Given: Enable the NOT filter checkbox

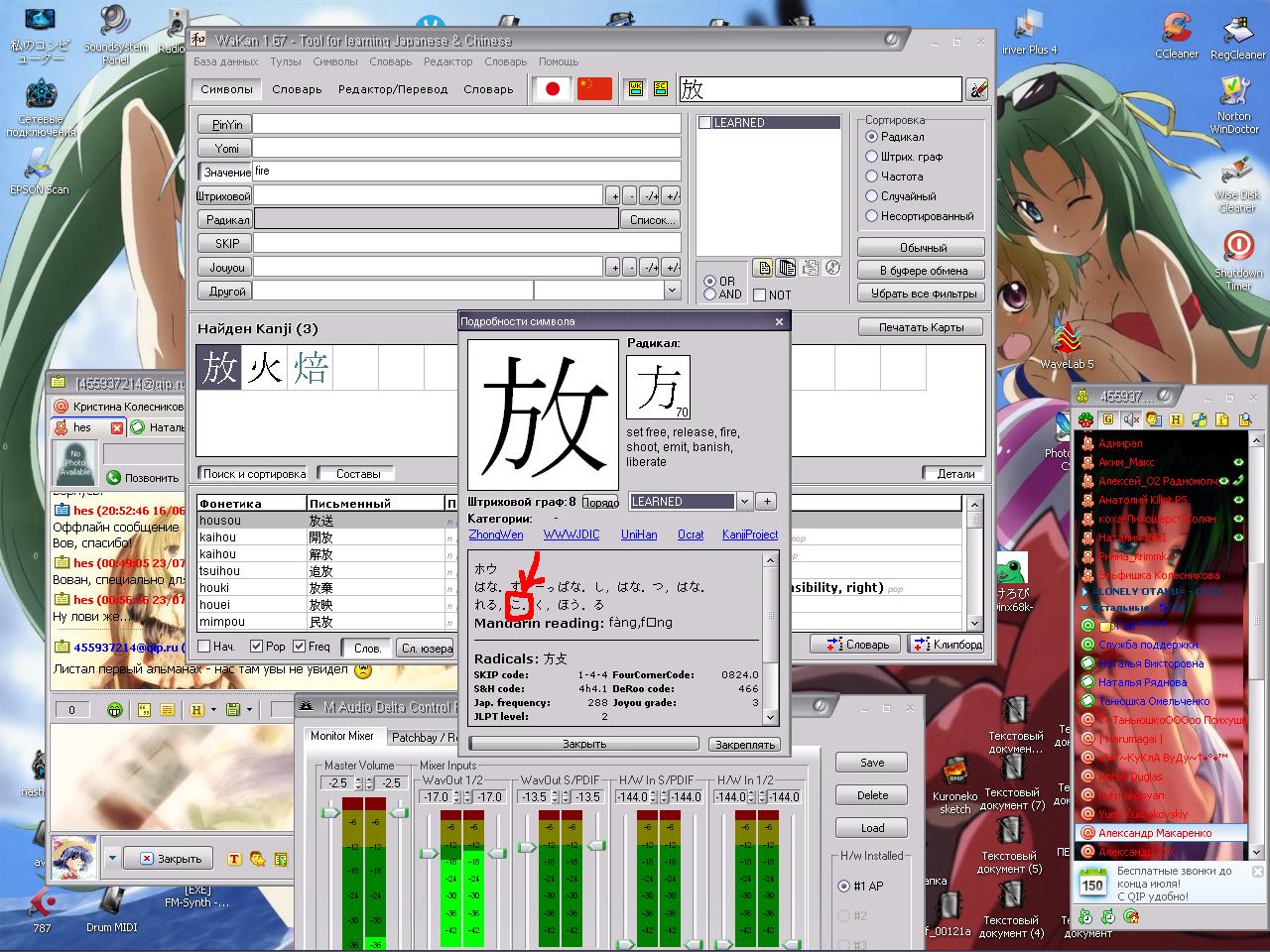Looking at the screenshot, I should pos(760,295).
